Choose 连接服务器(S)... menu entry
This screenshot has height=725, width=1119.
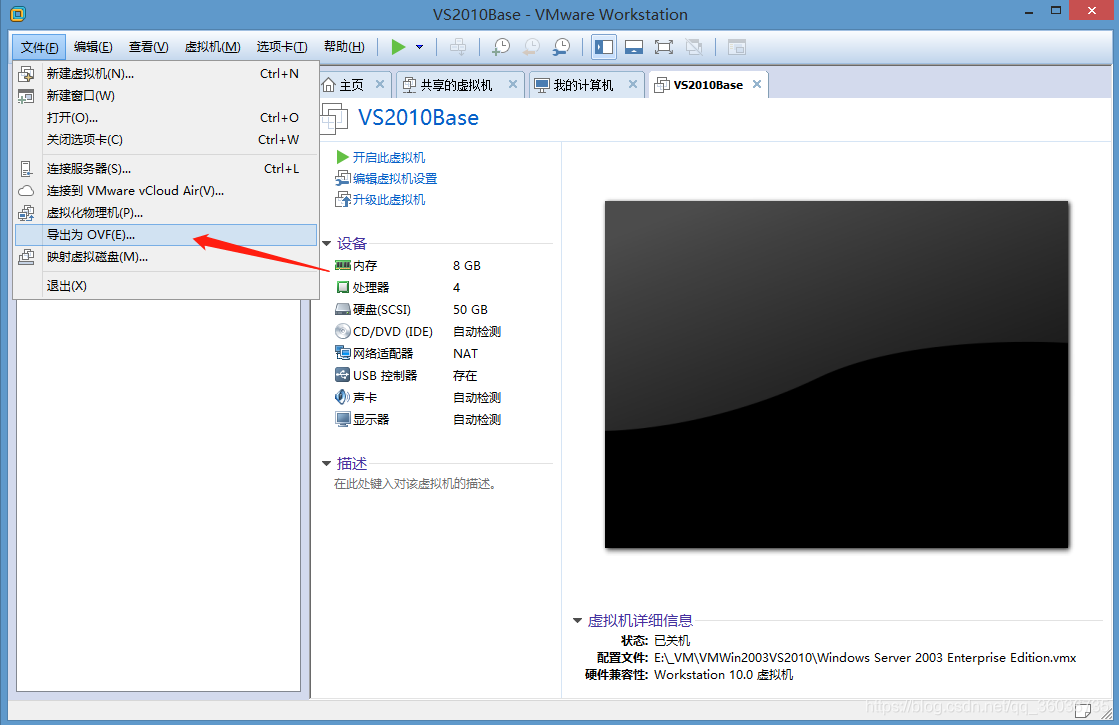click(166, 169)
